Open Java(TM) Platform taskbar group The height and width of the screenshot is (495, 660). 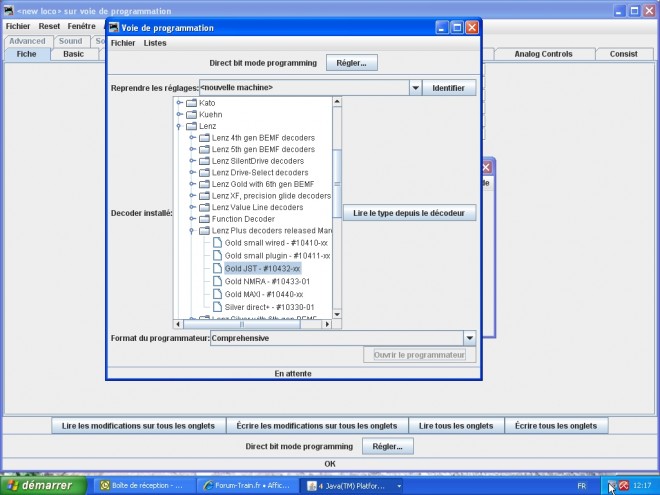(351, 486)
